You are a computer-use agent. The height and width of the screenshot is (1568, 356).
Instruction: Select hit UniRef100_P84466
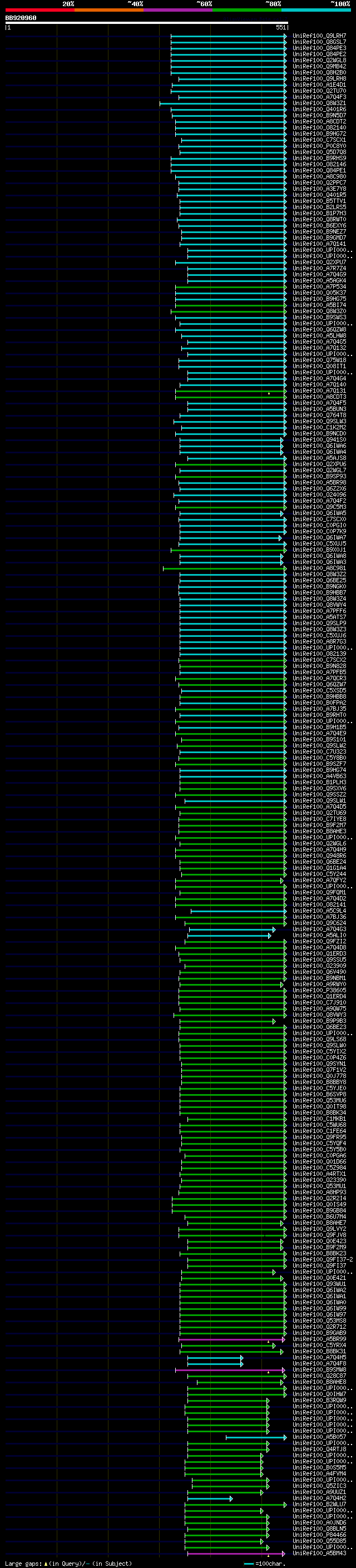[x=319, y=1535]
